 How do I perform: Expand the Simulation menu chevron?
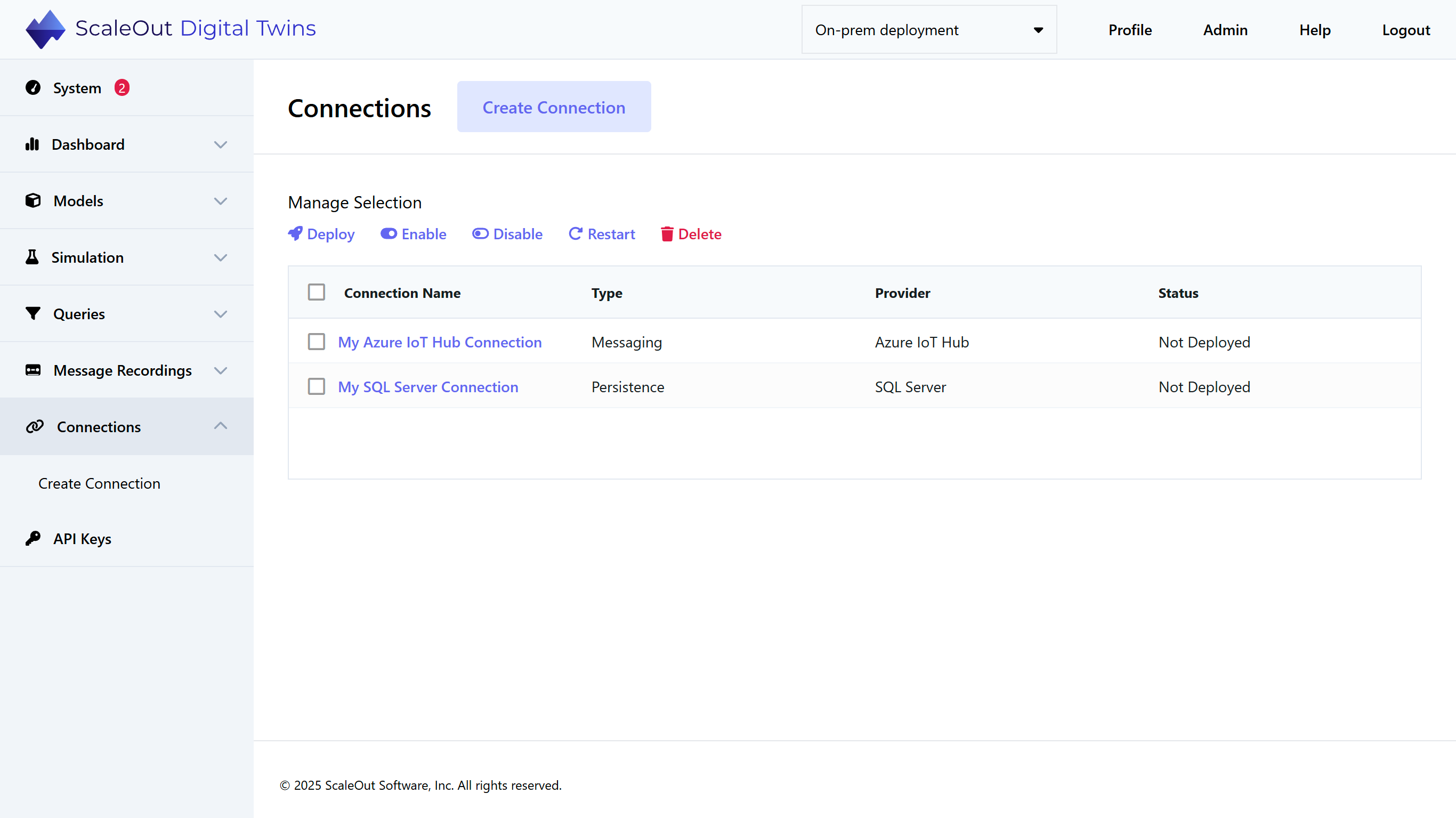(x=221, y=258)
